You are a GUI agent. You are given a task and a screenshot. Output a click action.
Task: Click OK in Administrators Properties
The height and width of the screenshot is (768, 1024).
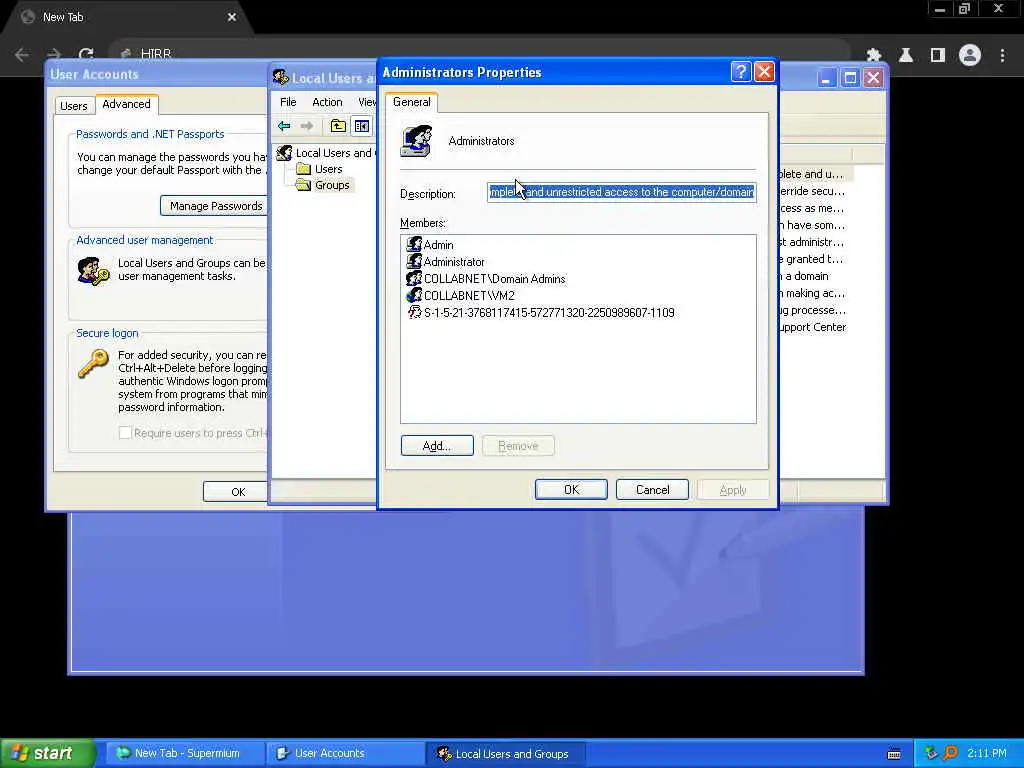click(x=571, y=490)
